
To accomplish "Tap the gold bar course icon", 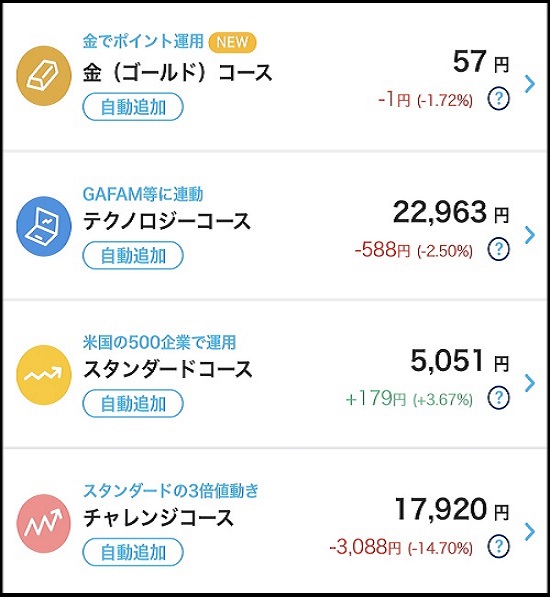I will 43,76.
